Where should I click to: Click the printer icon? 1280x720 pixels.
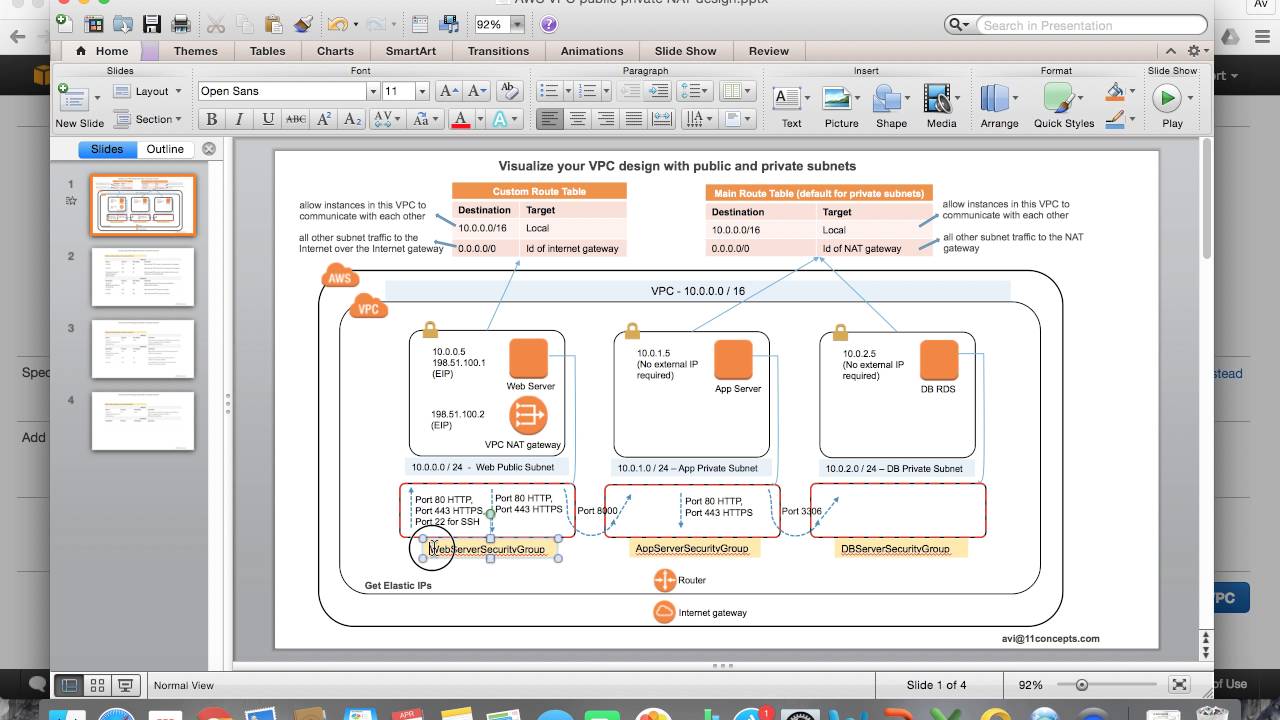181,23
